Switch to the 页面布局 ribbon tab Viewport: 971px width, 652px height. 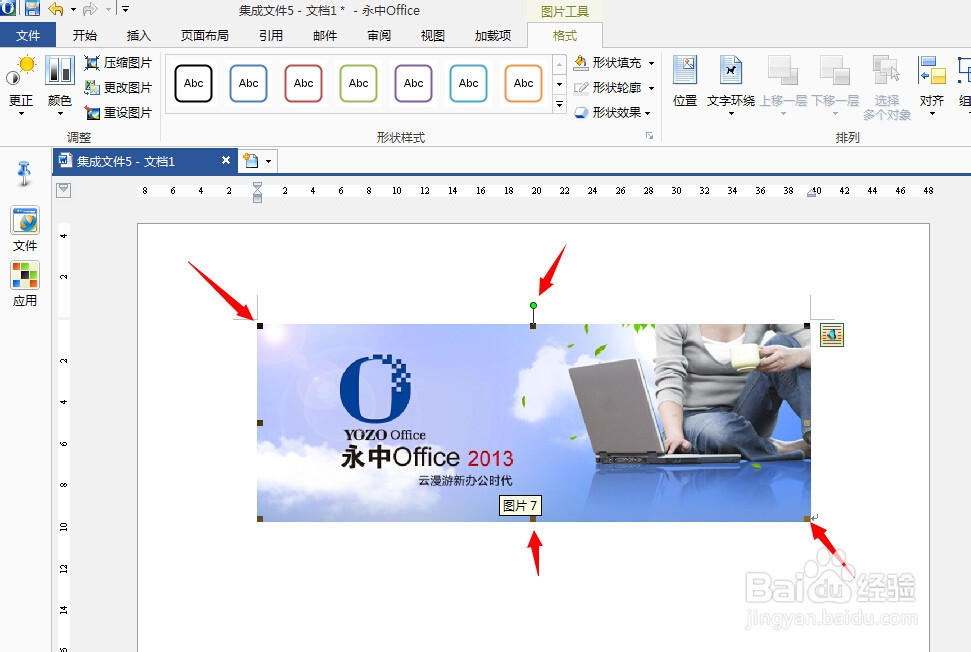(205, 35)
